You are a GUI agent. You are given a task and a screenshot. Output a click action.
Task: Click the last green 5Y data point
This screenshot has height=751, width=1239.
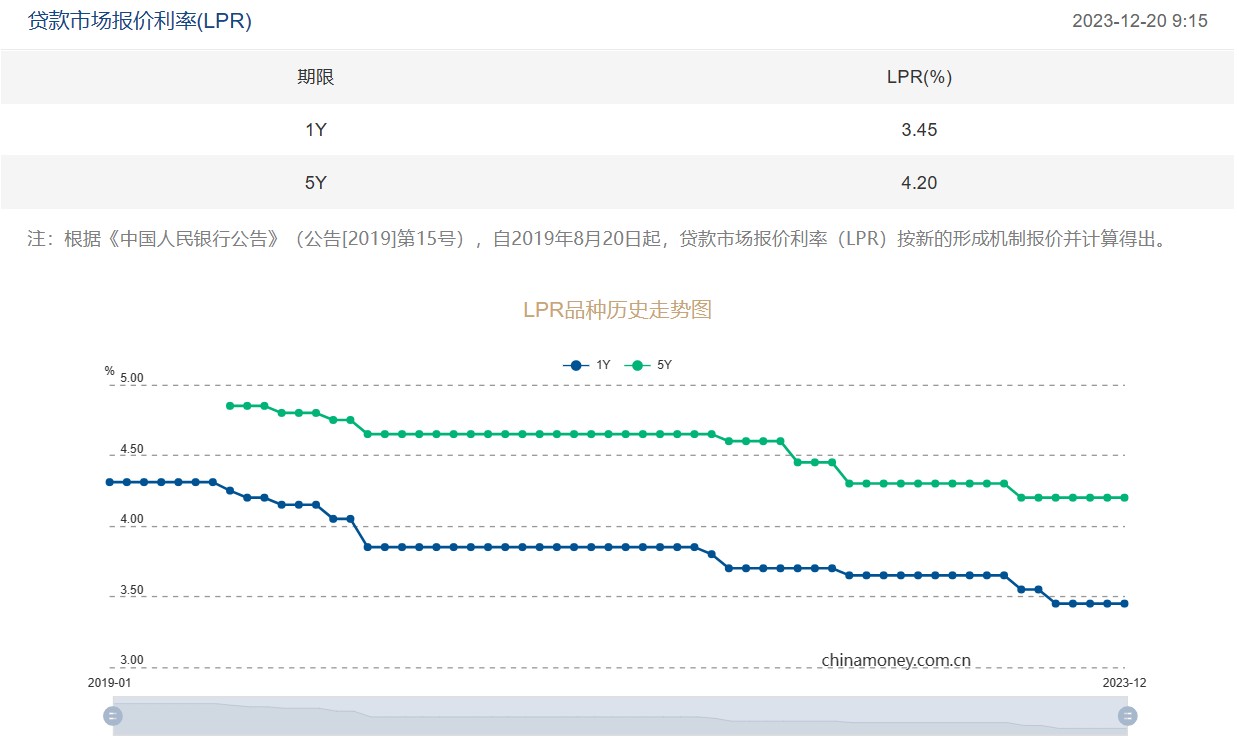(1124, 497)
